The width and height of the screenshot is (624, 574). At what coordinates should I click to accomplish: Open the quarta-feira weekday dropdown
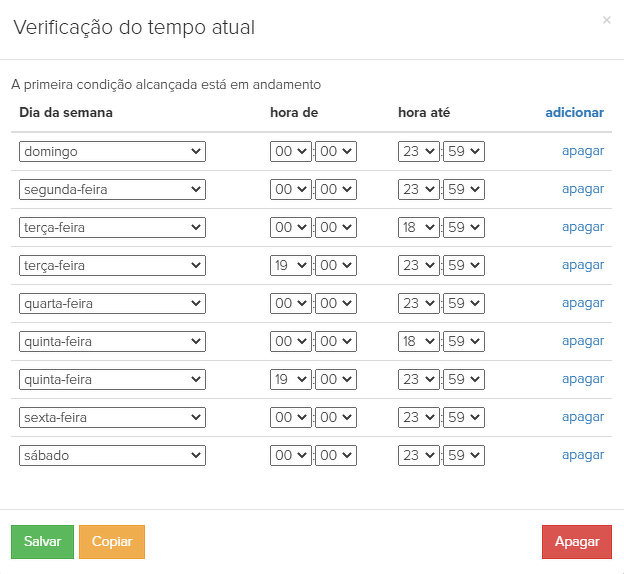(112, 303)
